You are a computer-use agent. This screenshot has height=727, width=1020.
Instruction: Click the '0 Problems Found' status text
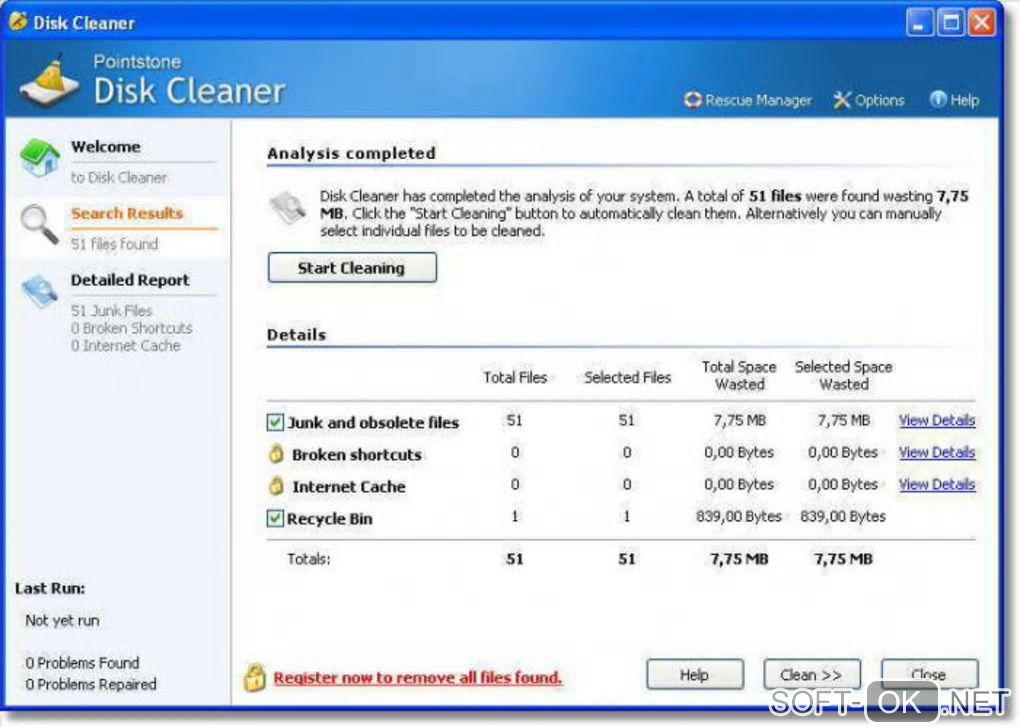coord(82,663)
